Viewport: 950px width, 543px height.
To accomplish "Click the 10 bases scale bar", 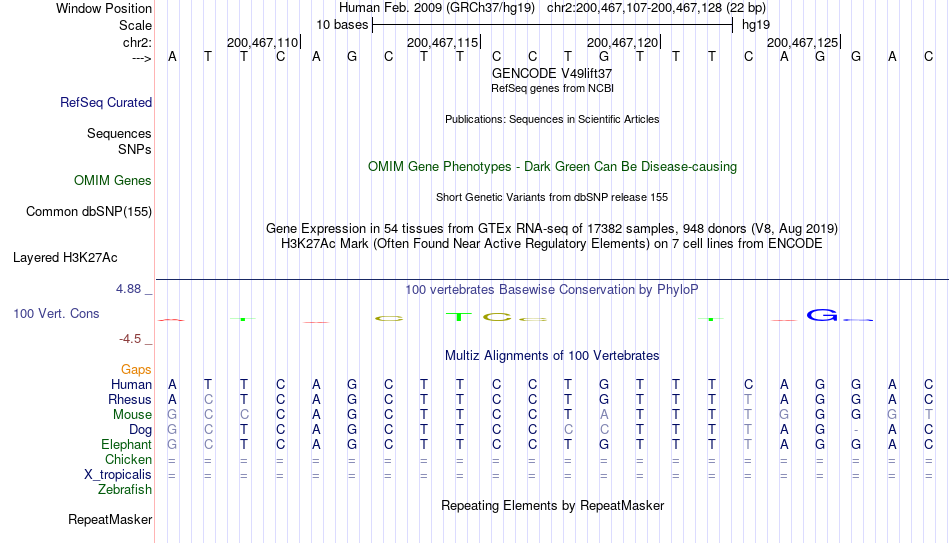I will pos(552,25).
